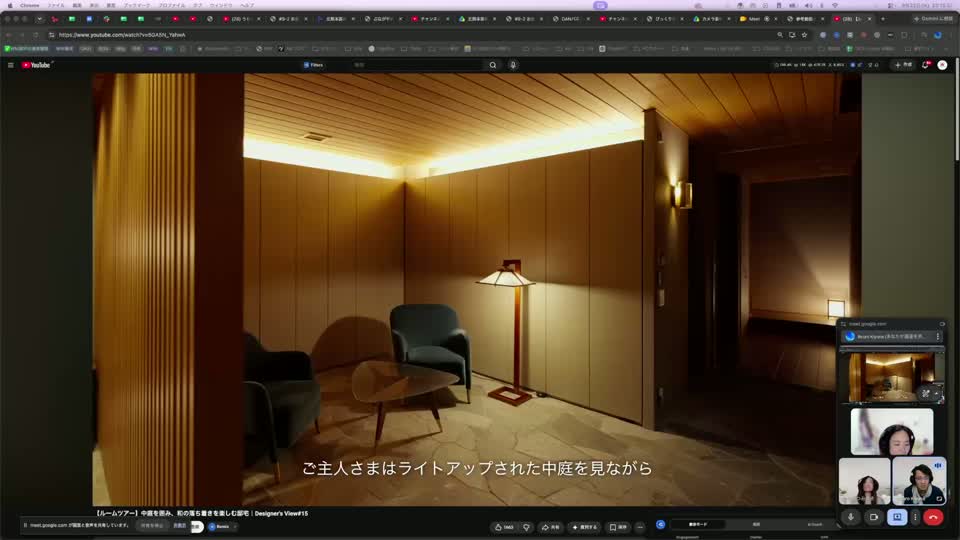
Task: Expand the Chrome tab search dropdown arrow
Action: point(40,19)
